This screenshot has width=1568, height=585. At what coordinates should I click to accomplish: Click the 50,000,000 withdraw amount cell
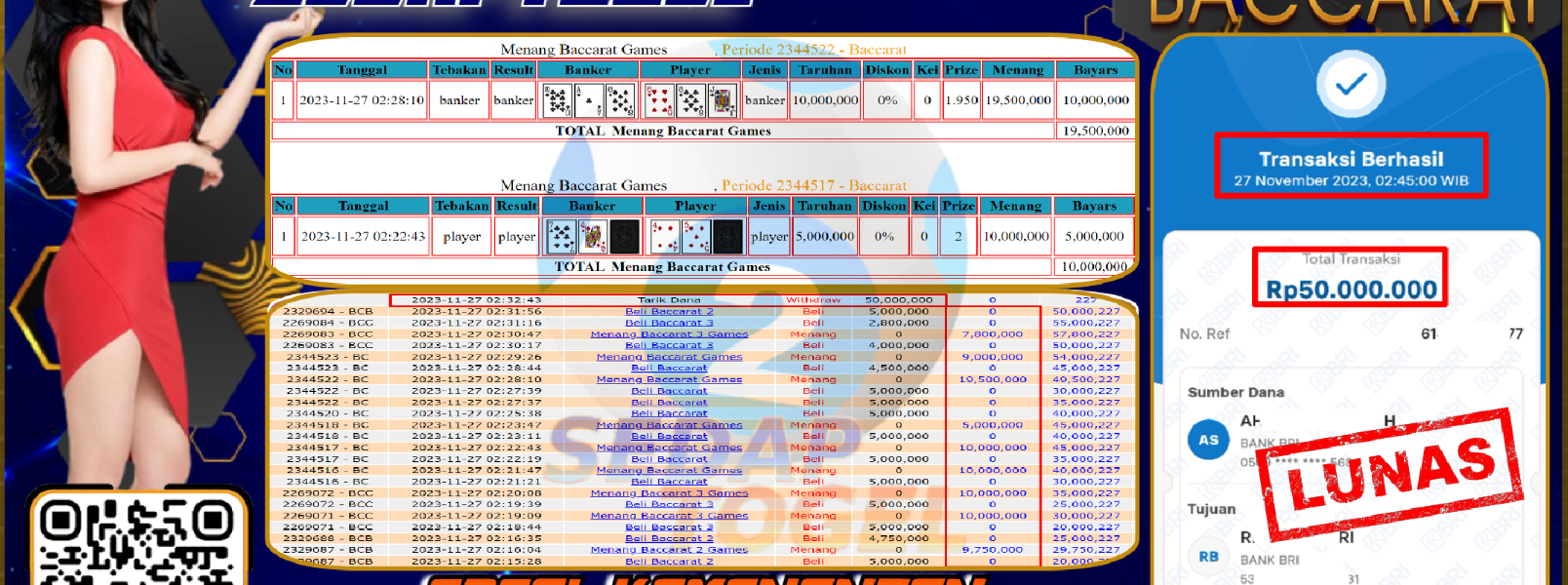pyautogui.click(x=899, y=300)
